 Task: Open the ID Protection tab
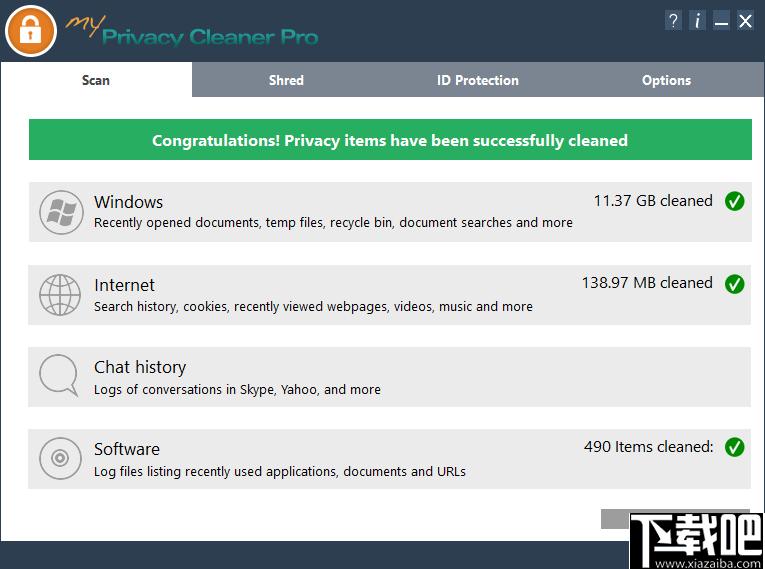(x=477, y=80)
